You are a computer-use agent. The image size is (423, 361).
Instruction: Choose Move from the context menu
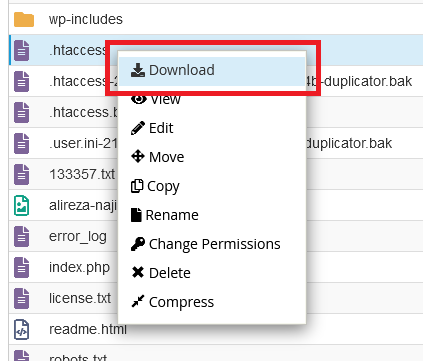[x=212, y=157]
